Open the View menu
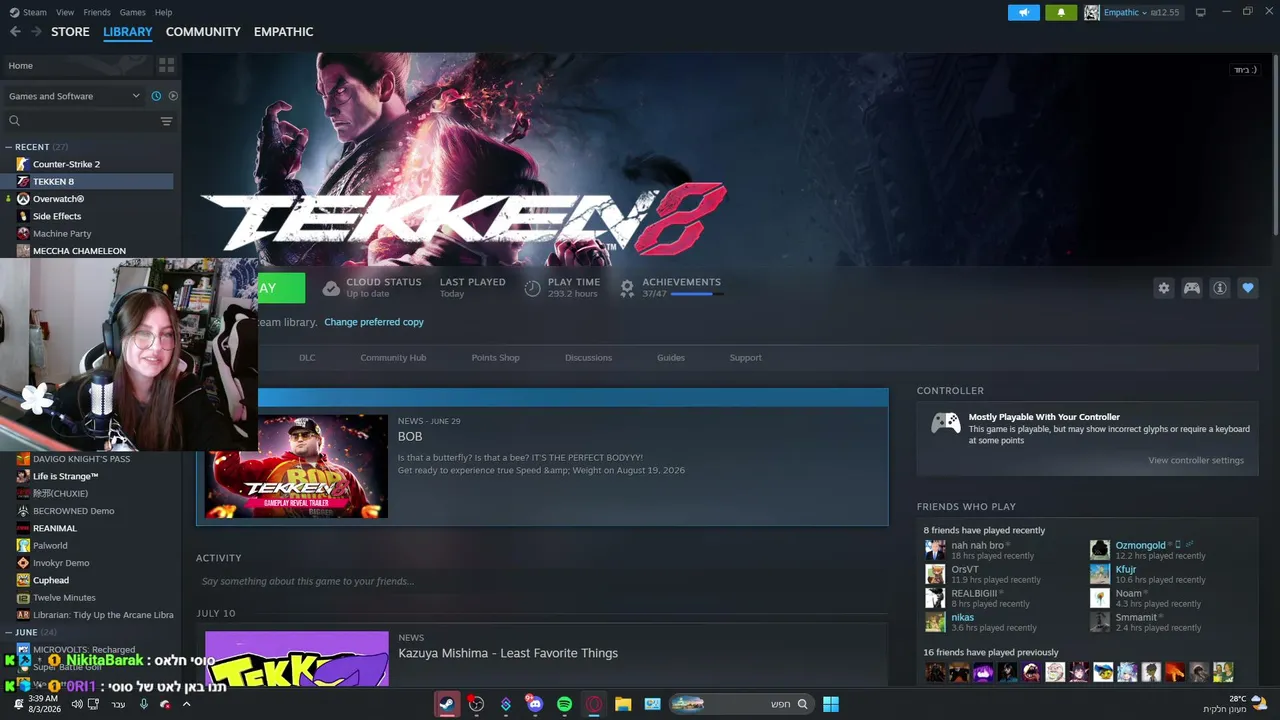This screenshot has height=720, width=1280. click(65, 12)
